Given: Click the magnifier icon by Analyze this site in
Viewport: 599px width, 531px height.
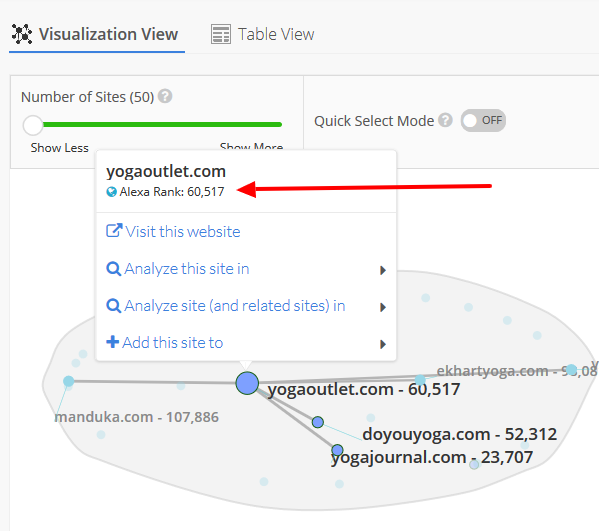Looking at the screenshot, I should pyautogui.click(x=113, y=269).
